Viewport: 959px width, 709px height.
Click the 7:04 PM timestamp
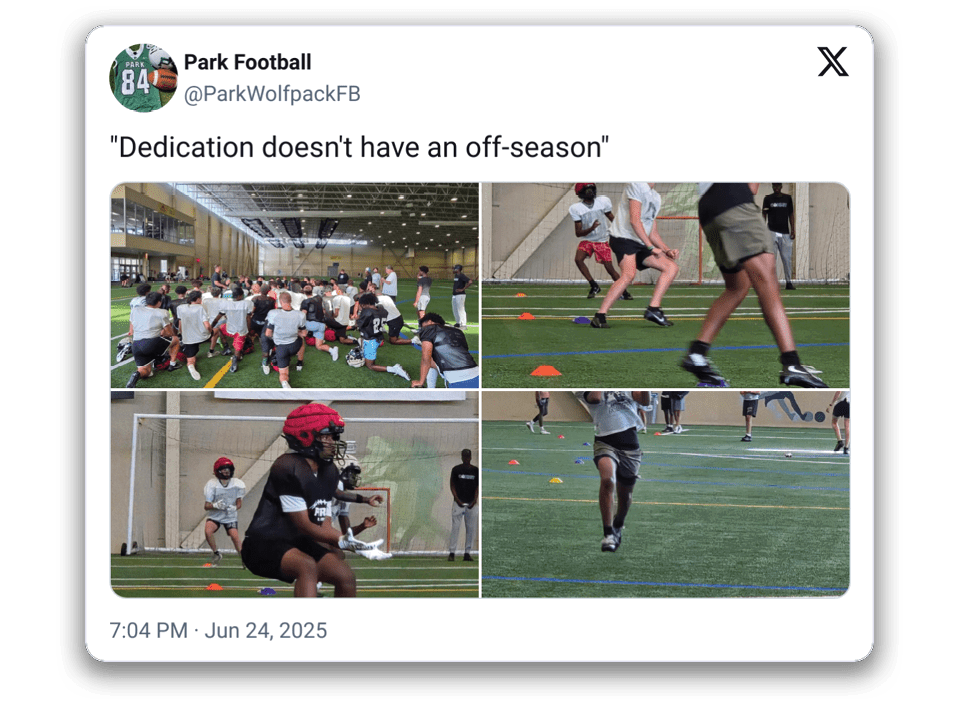(149, 630)
